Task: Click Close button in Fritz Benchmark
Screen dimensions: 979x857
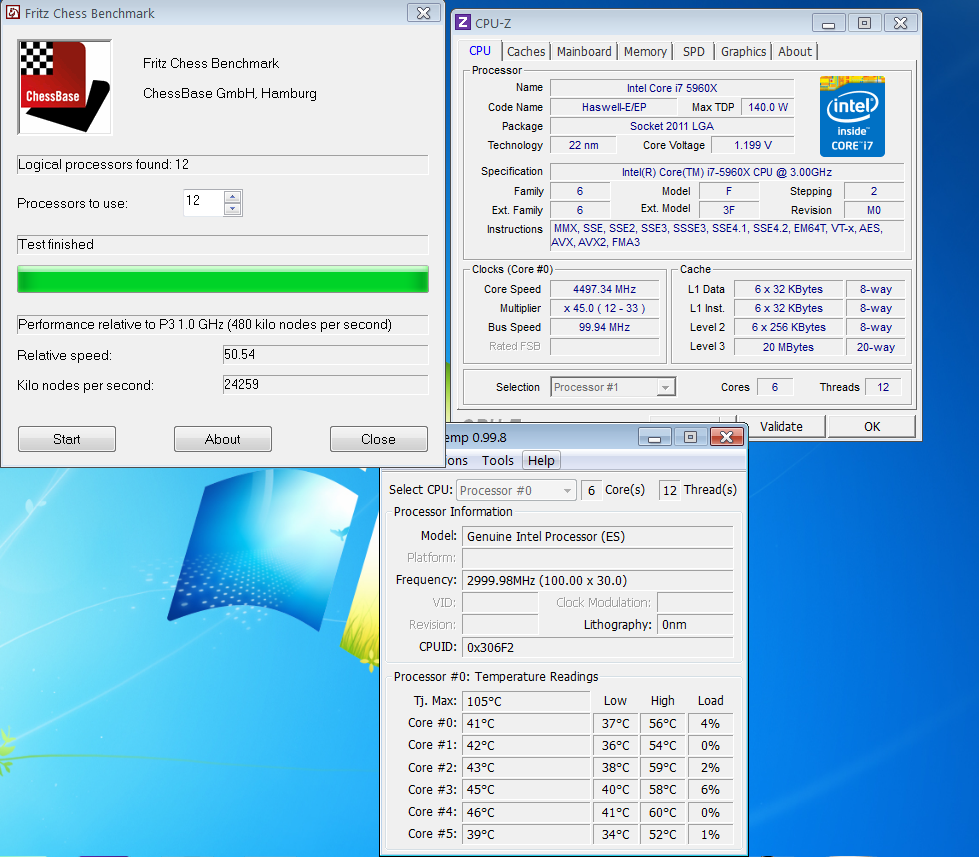Action: (378, 439)
